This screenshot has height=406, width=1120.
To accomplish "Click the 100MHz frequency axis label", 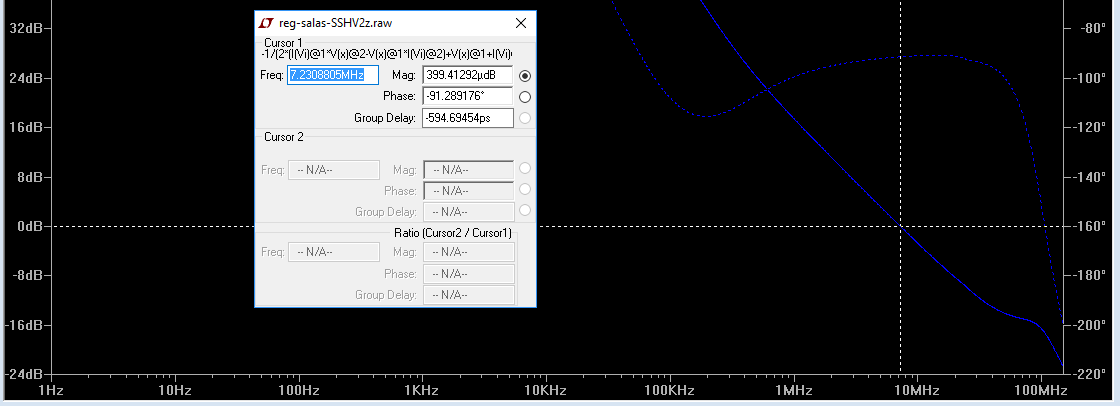I will [1040, 391].
